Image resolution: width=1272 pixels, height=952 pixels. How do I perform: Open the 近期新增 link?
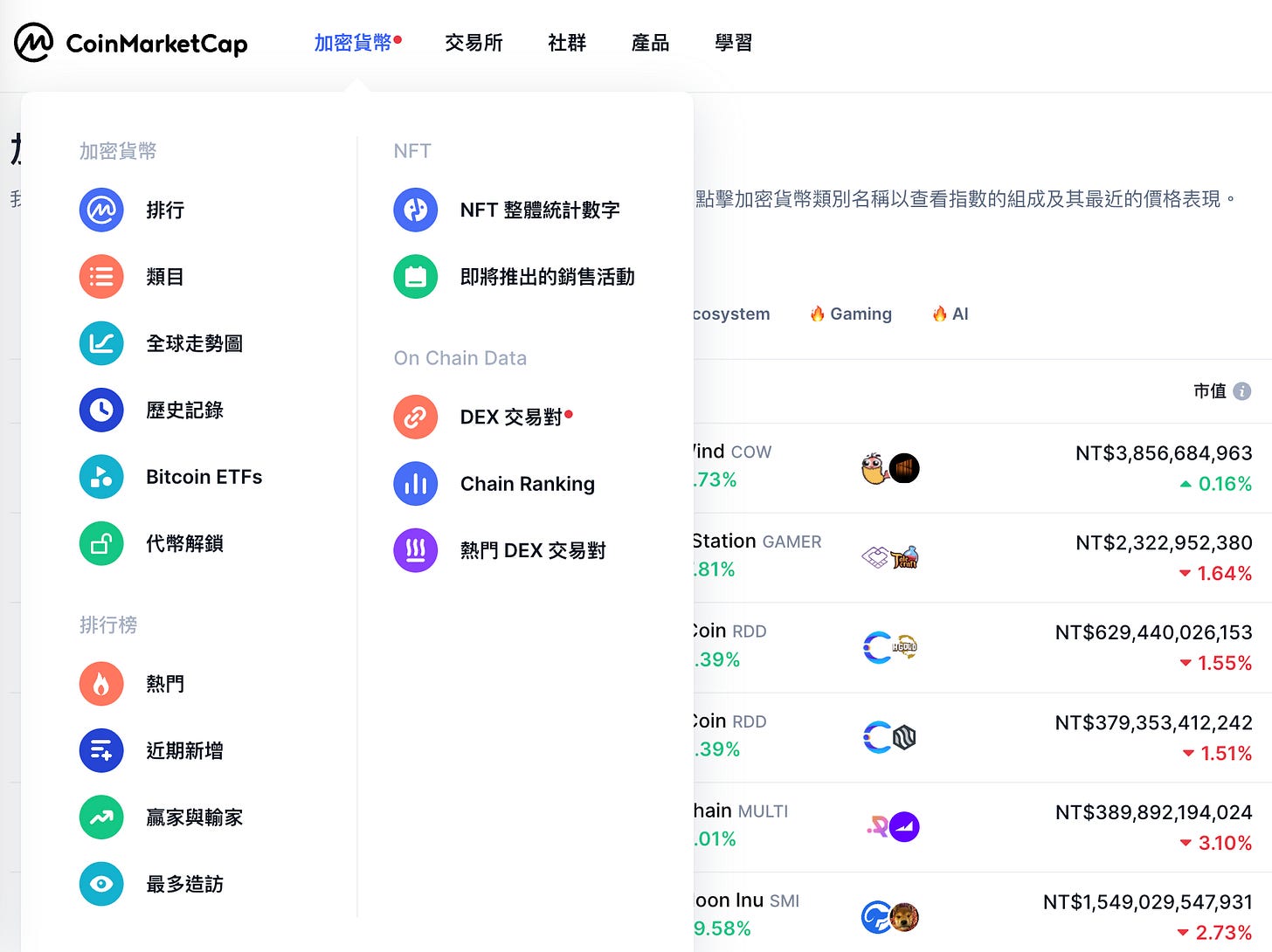184,750
